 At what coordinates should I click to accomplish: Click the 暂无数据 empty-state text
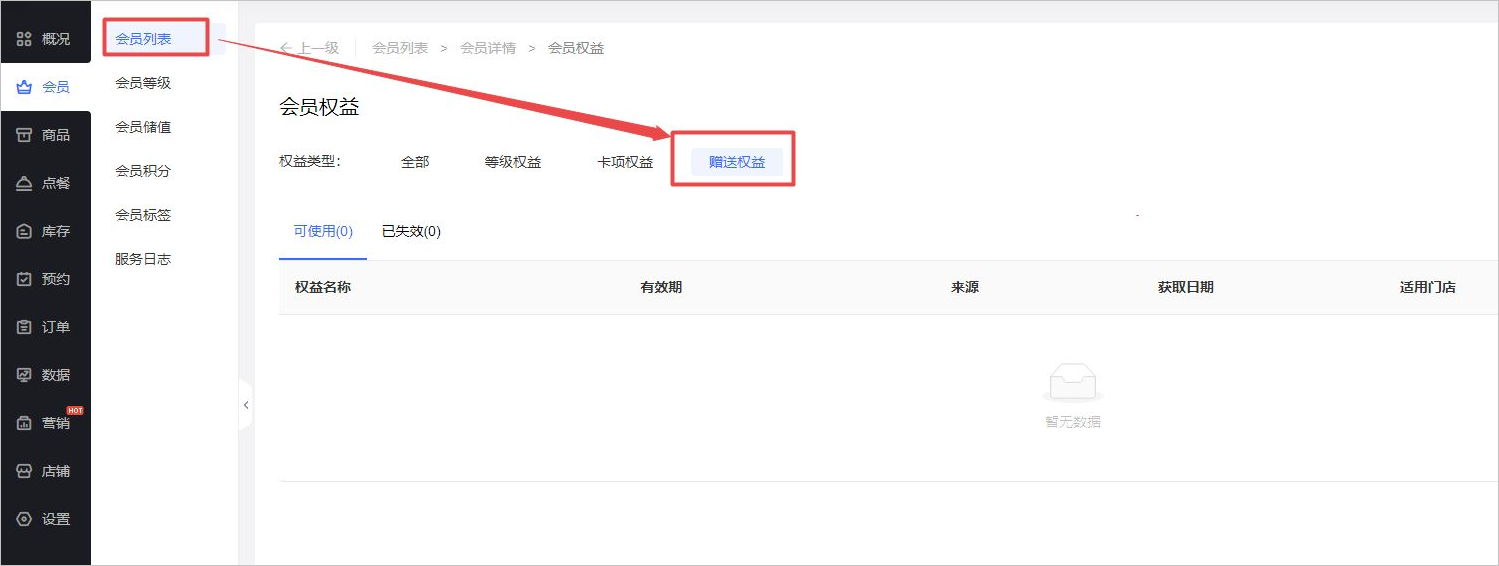pos(1073,422)
